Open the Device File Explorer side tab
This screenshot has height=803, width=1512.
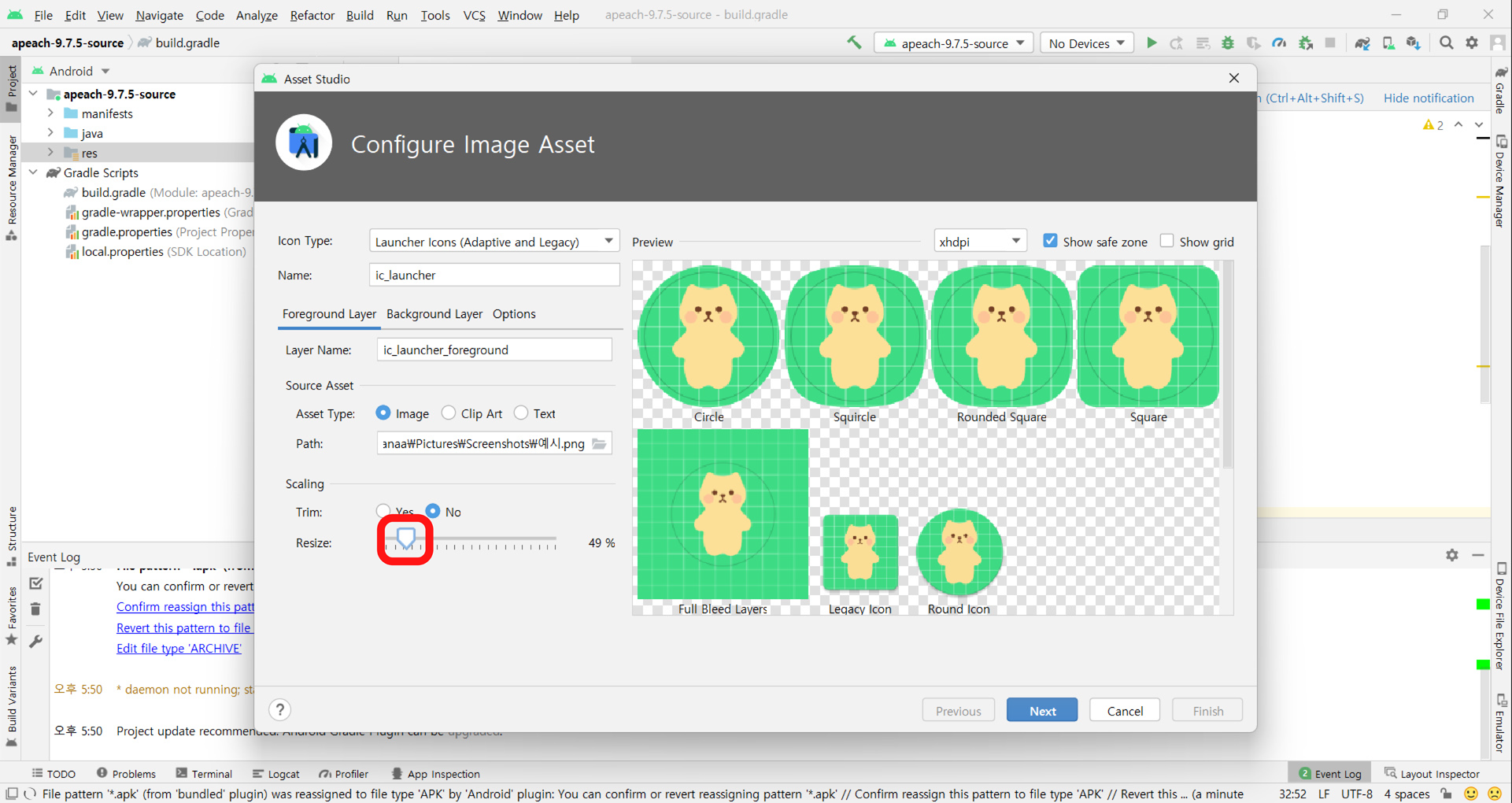[x=1501, y=616]
